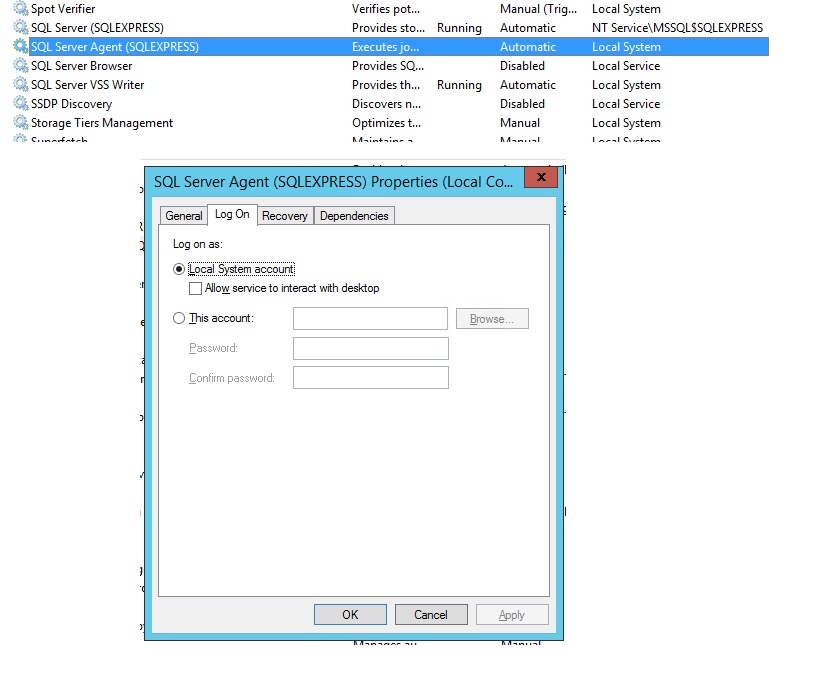The height and width of the screenshot is (680, 828).
Task: Click the SQL Server Browser service icon
Action: click(21, 66)
